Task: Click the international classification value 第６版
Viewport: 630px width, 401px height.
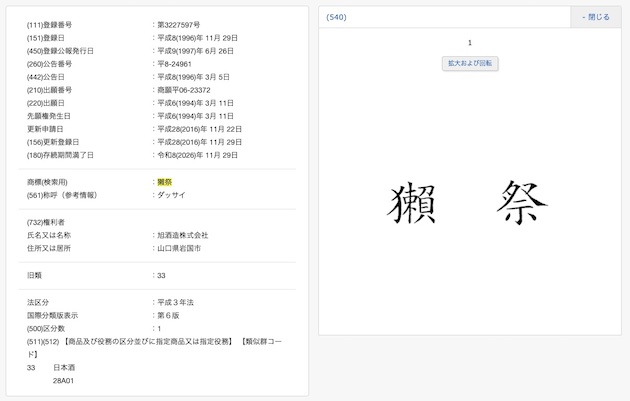Action: pos(171,314)
